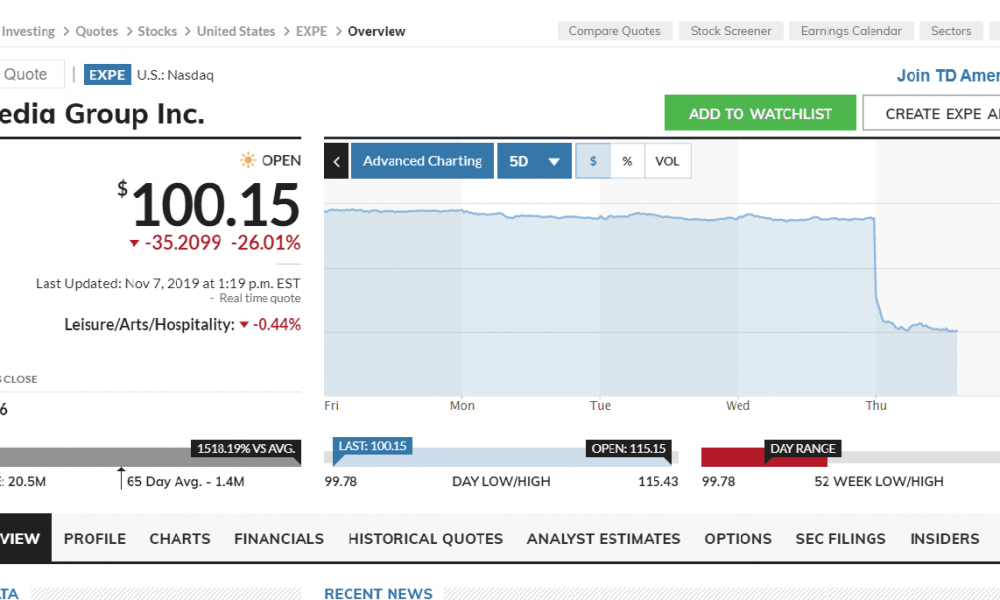Click the Real time quote note
1000x600 pixels.
(x=260, y=298)
